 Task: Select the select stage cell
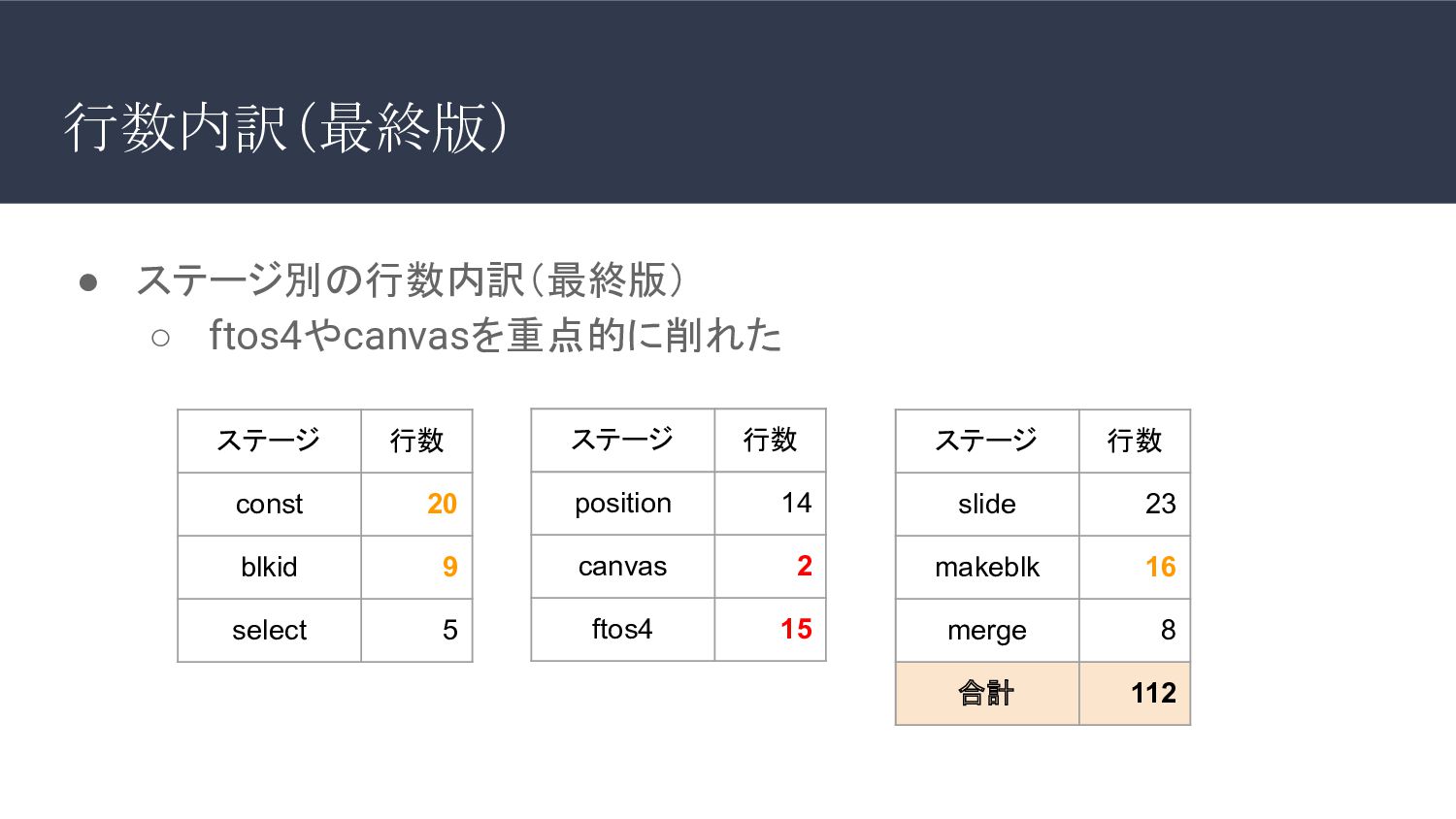[x=269, y=631]
